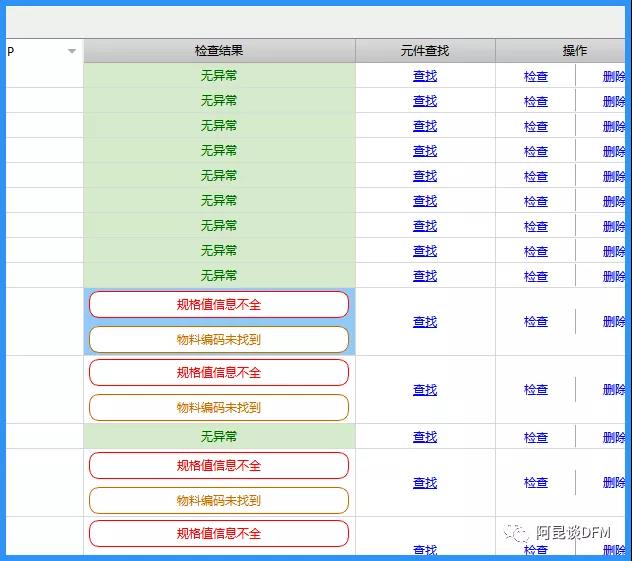The width and height of the screenshot is (632, 561).
Task: Run 检查 in the ninth 无异常 row
Action: [536, 276]
